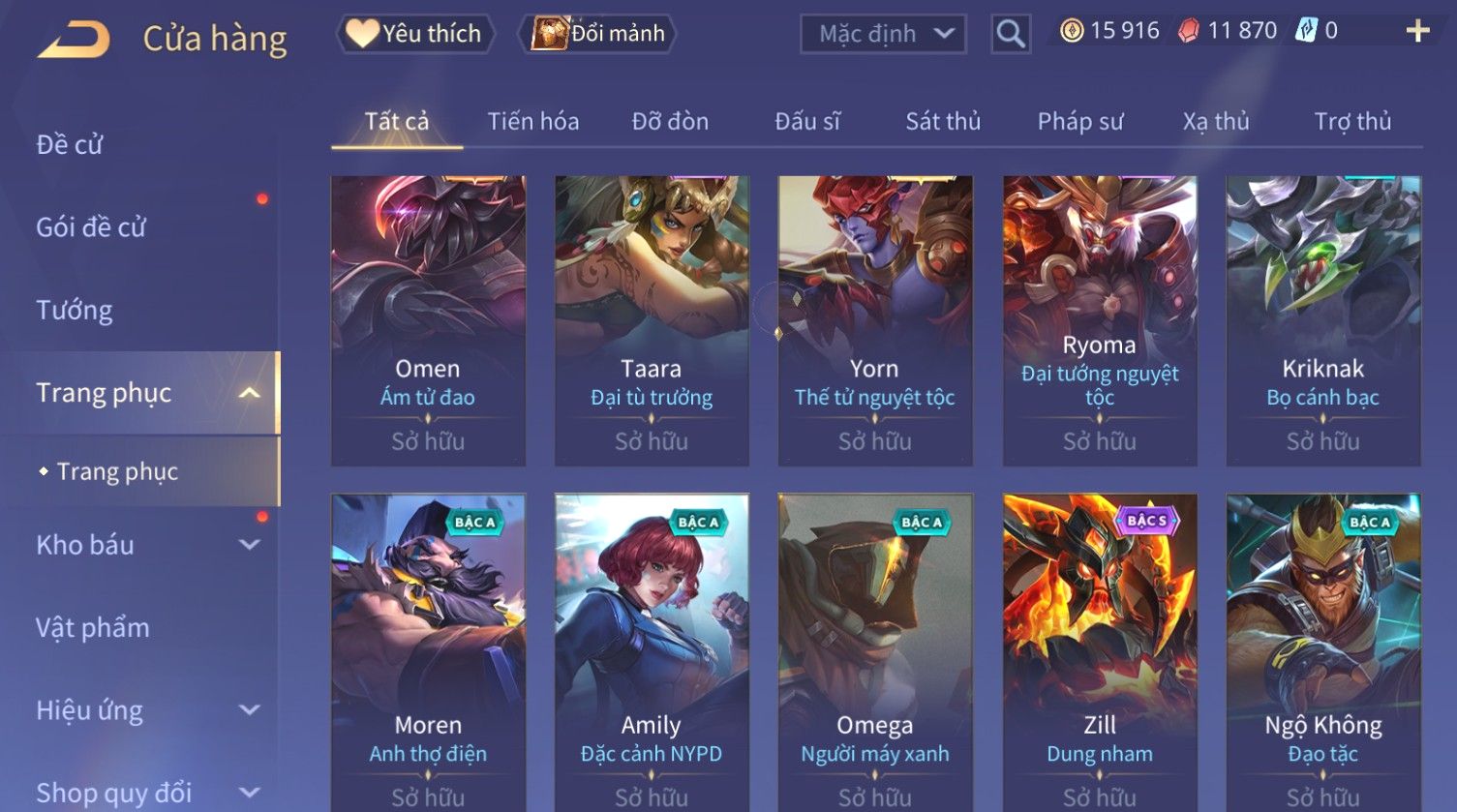This screenshot has width=1457, height=812.
Task: Go back using the golden arrow icon
Action: [75, 39]
